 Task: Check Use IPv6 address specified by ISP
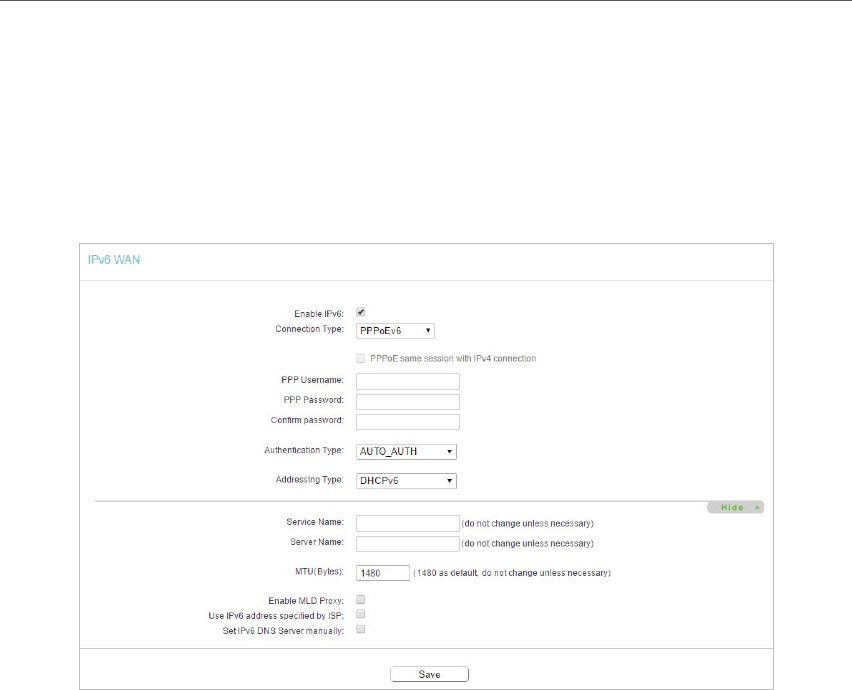(360, 614)
